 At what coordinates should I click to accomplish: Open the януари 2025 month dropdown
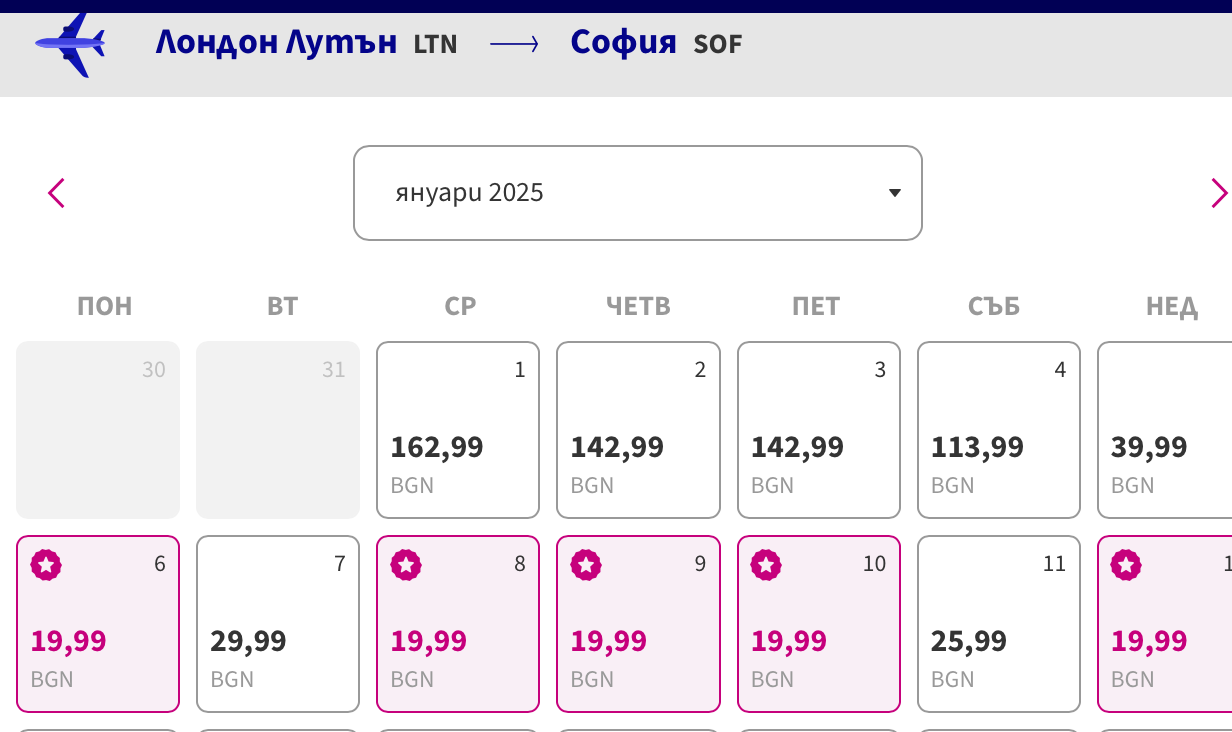pyautogui.click(x=637, y=193)
